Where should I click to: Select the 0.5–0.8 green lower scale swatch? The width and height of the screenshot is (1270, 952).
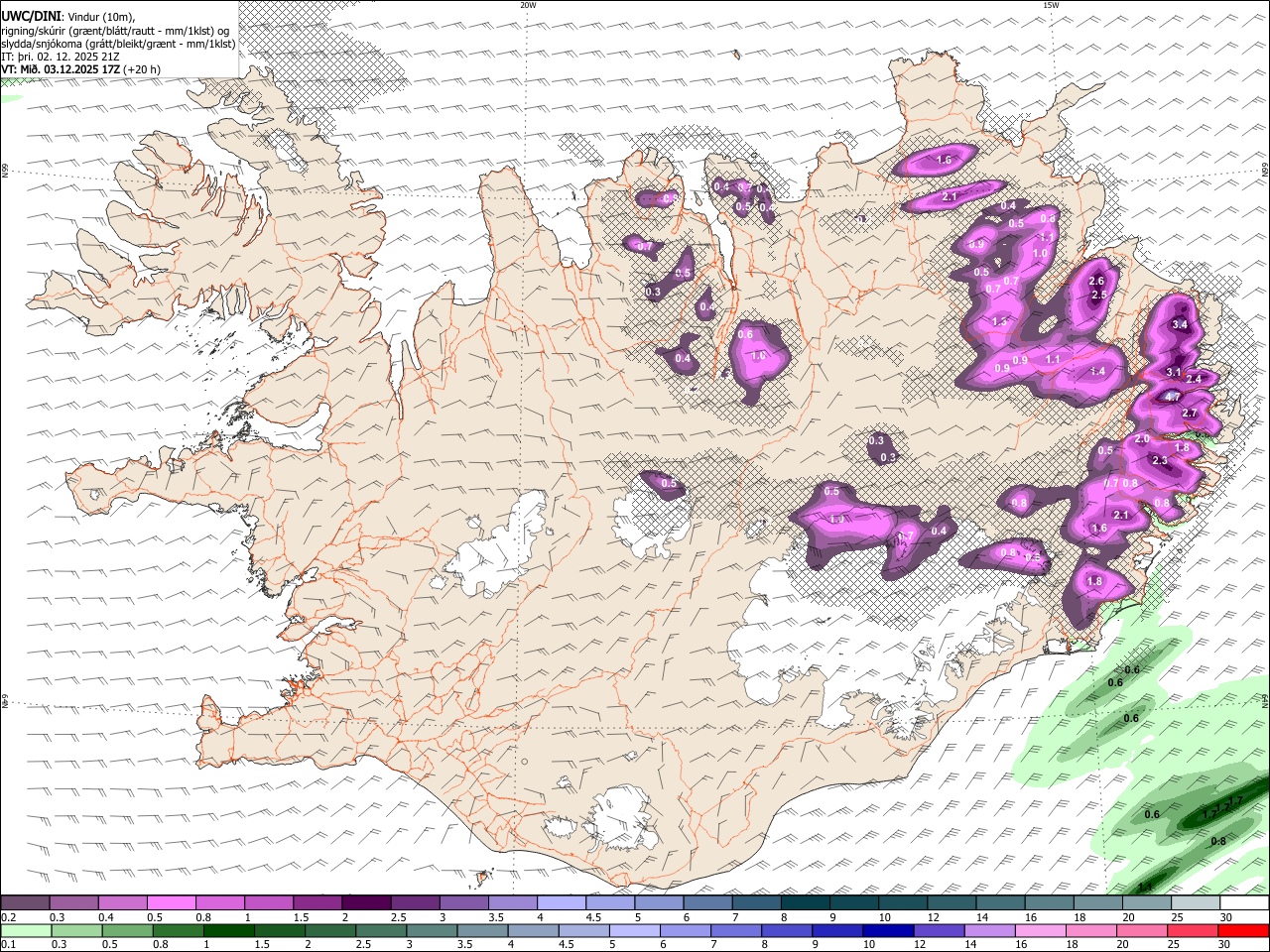point(127,930)
